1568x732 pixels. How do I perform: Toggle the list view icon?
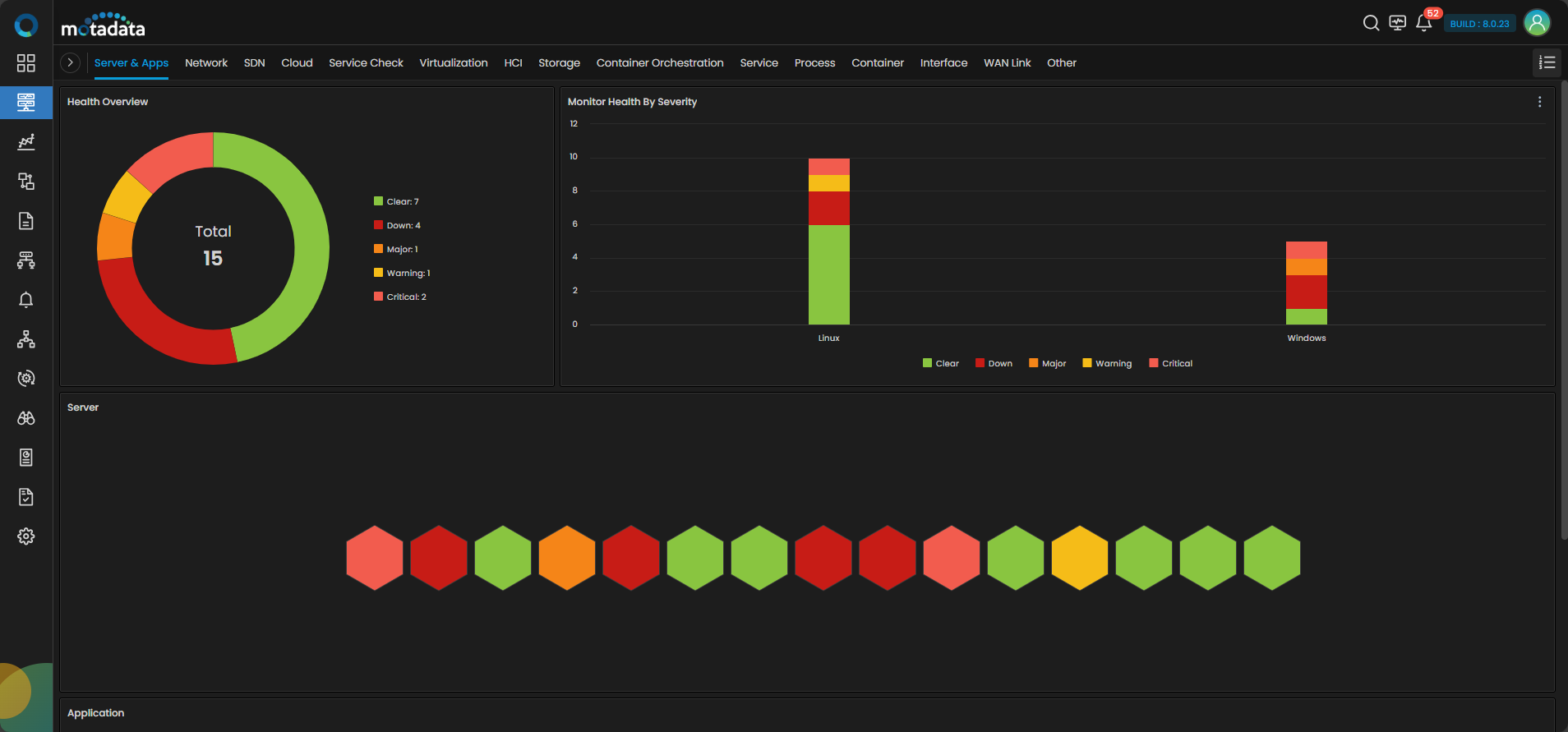1547,62
